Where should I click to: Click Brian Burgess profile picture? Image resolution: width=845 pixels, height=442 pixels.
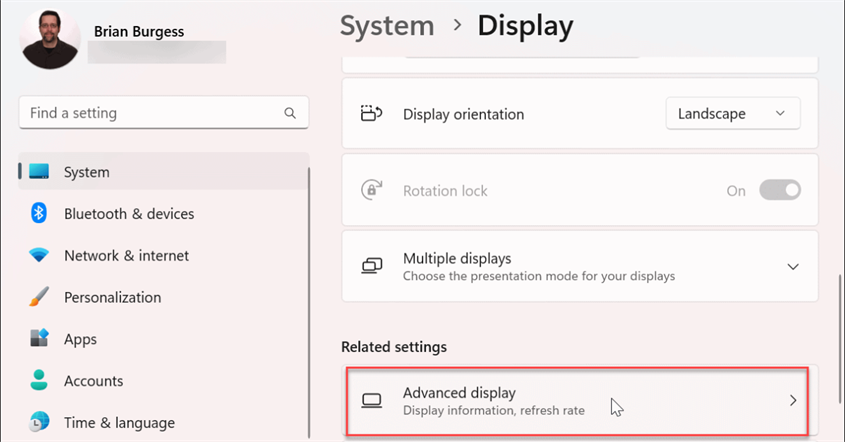point(50,39)
